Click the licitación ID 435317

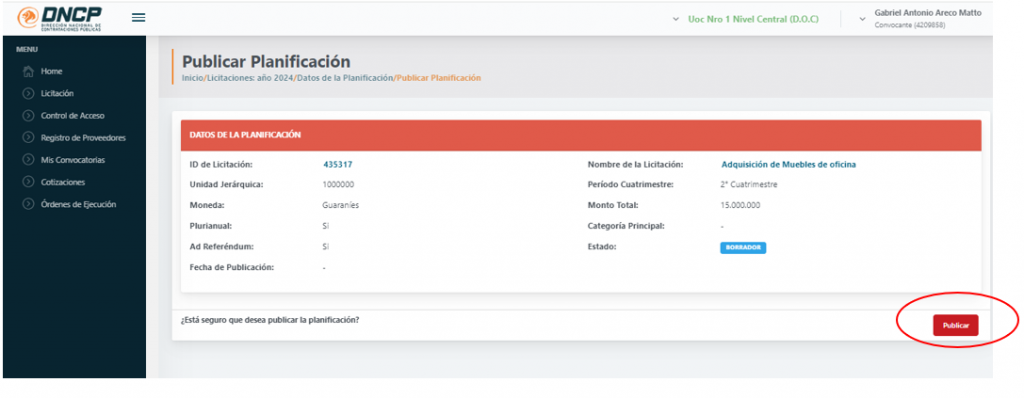pos(338,165)
